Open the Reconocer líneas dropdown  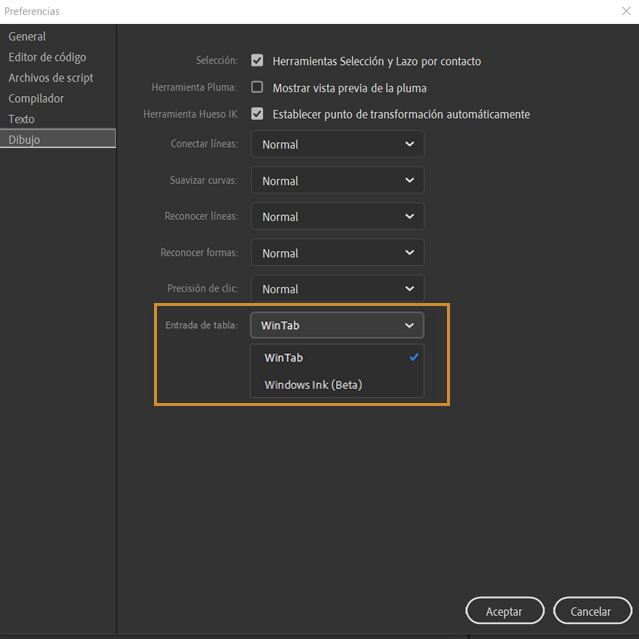pos(337,217)
